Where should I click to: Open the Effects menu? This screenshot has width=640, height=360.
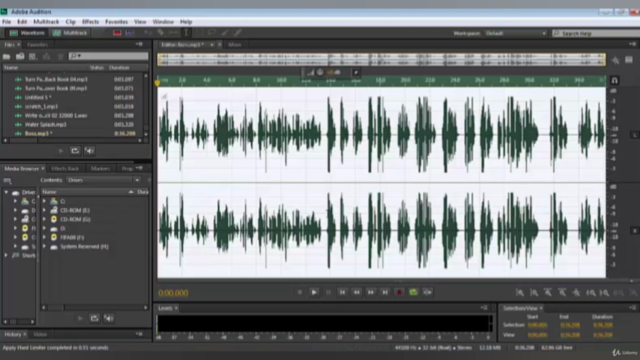point(91,22)
